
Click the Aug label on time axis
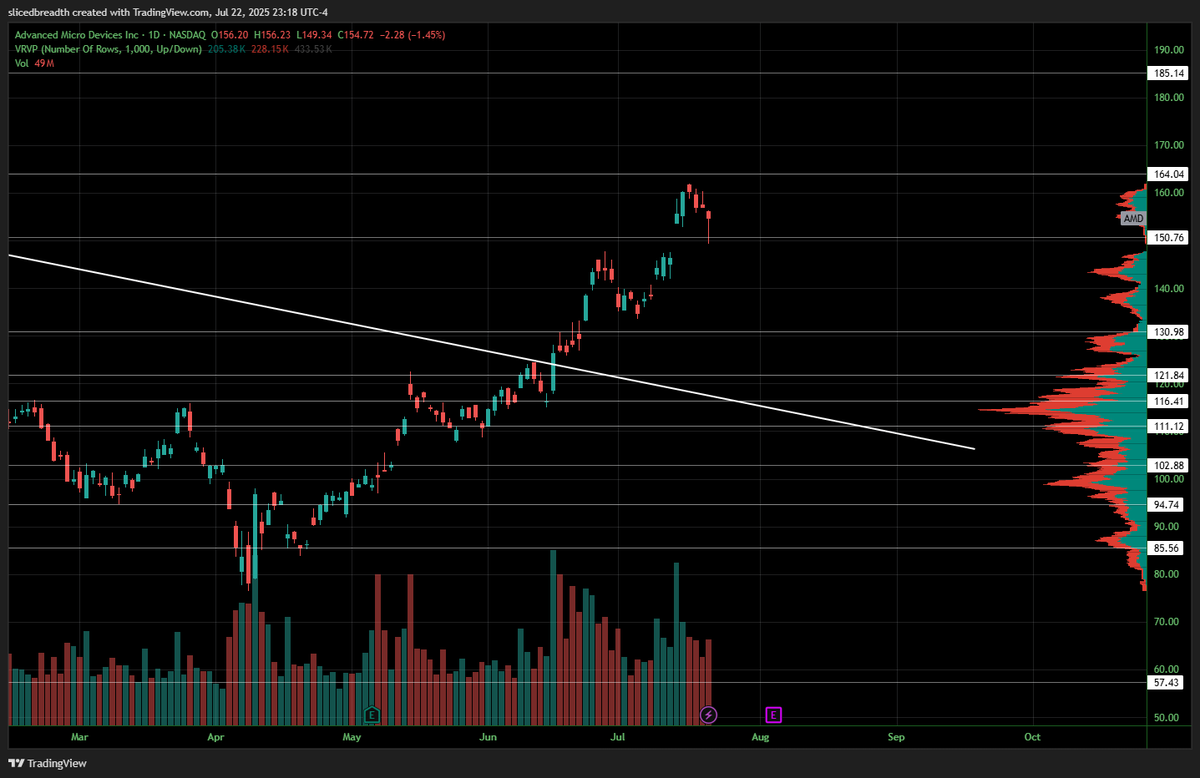(760, 737)
